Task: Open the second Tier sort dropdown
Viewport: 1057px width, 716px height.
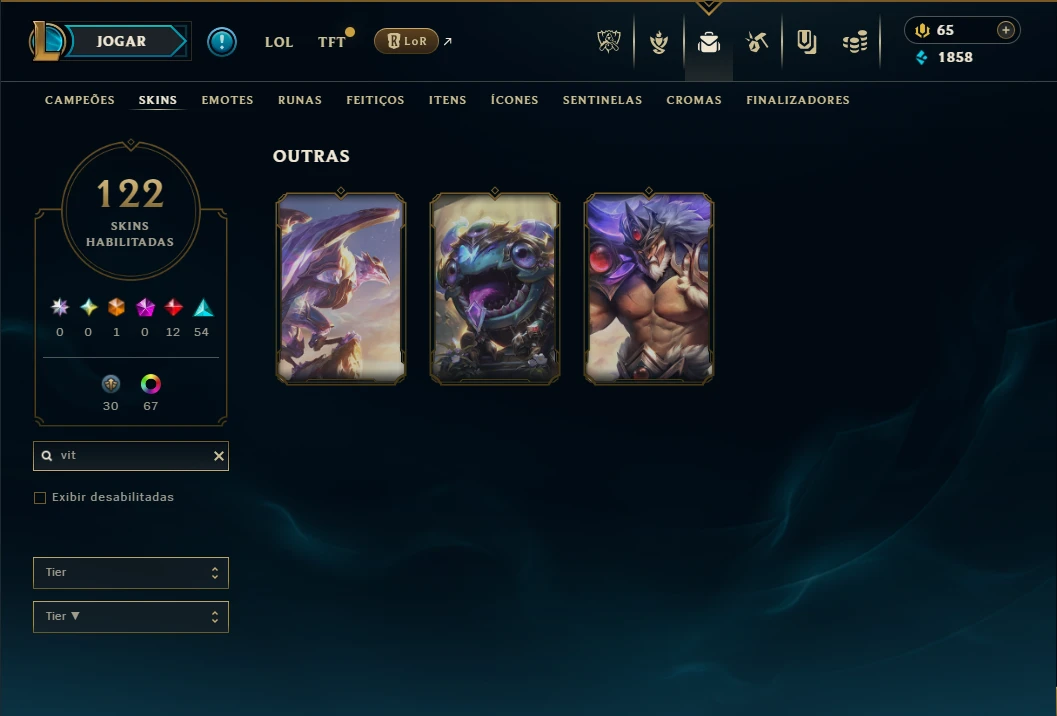Action: [x=131, y=617]
